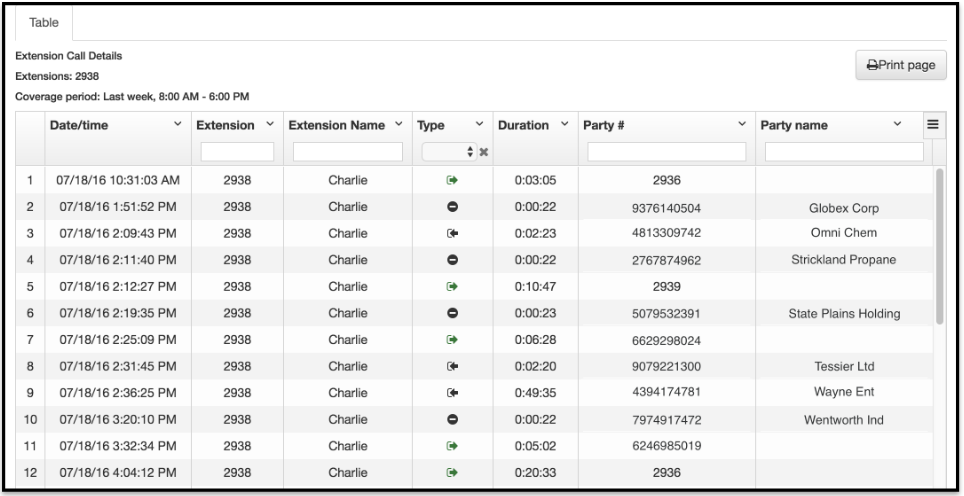Click the Extension Name column header
Image resolution: width=964 pixels, height=496 pixels.
click(337, 125)
